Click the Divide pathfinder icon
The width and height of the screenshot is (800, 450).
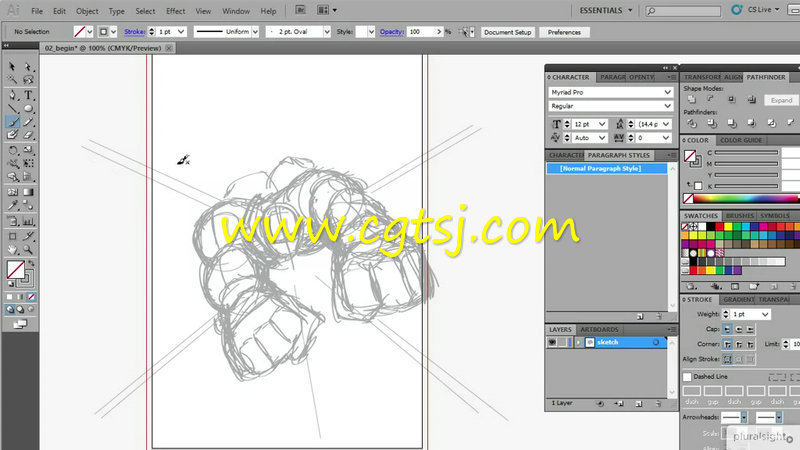(x=691, y=123)
